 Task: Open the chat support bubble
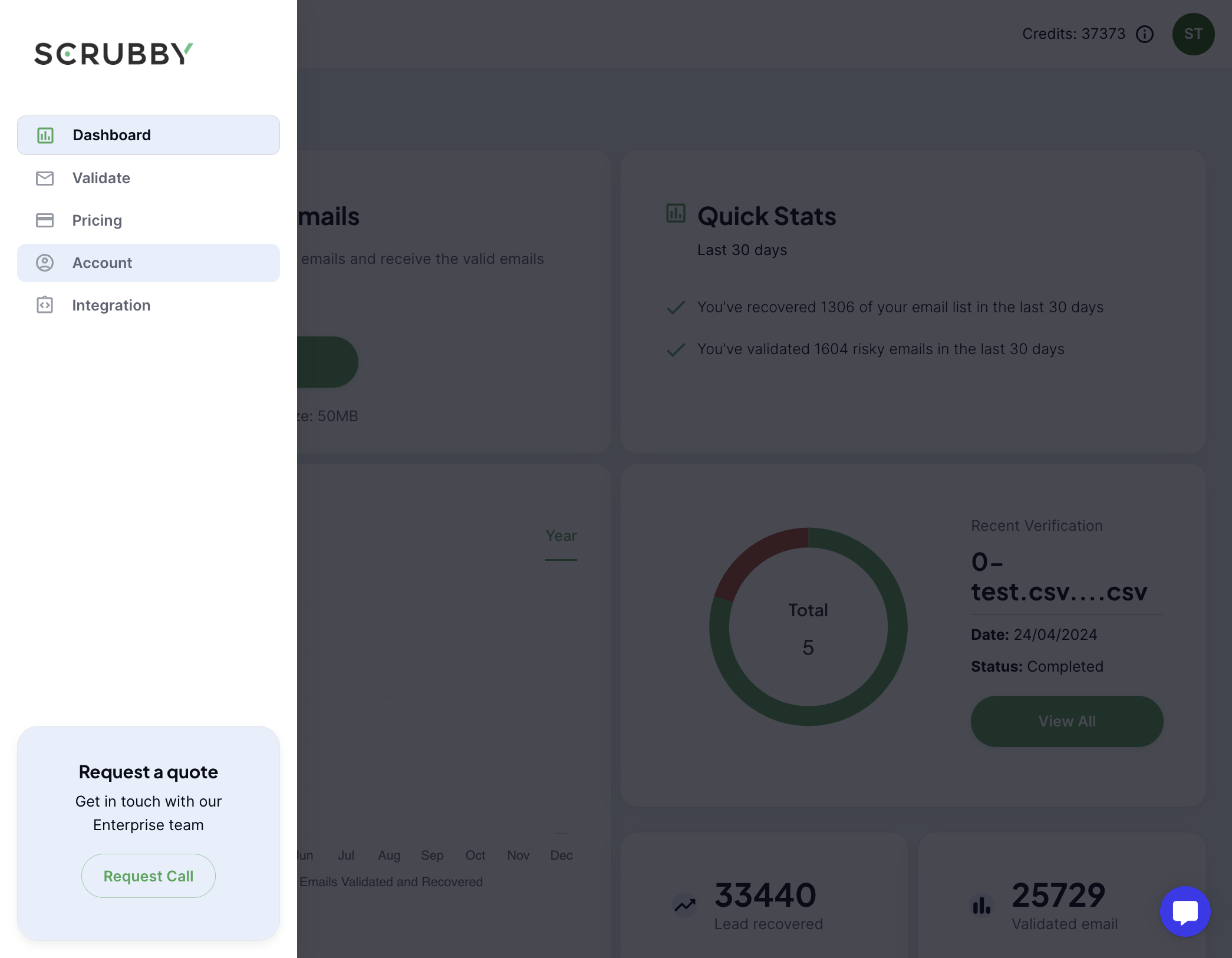1185,911
